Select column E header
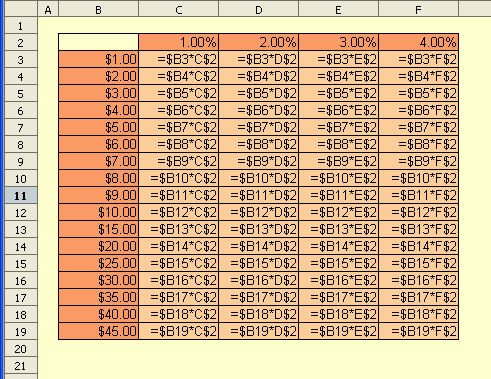Viewport: 491px width, 379px height. pyautogui.click(x=339, y=10)
